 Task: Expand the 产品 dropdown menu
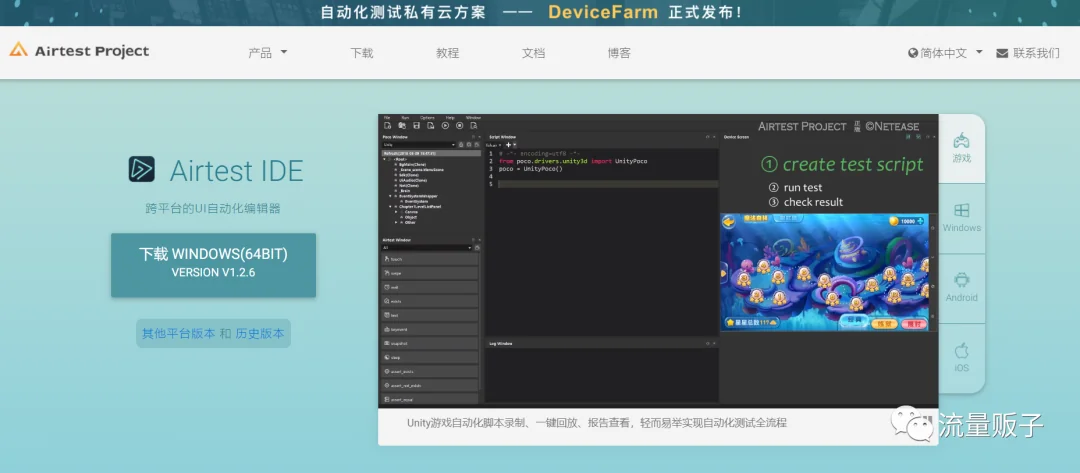click(x=267, y=53)
